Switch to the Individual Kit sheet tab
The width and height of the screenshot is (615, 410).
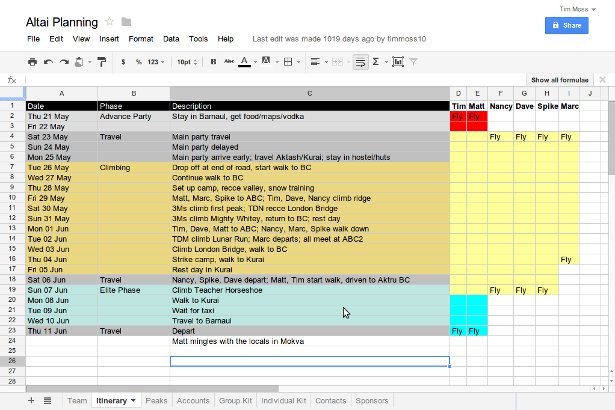[284, 401]
